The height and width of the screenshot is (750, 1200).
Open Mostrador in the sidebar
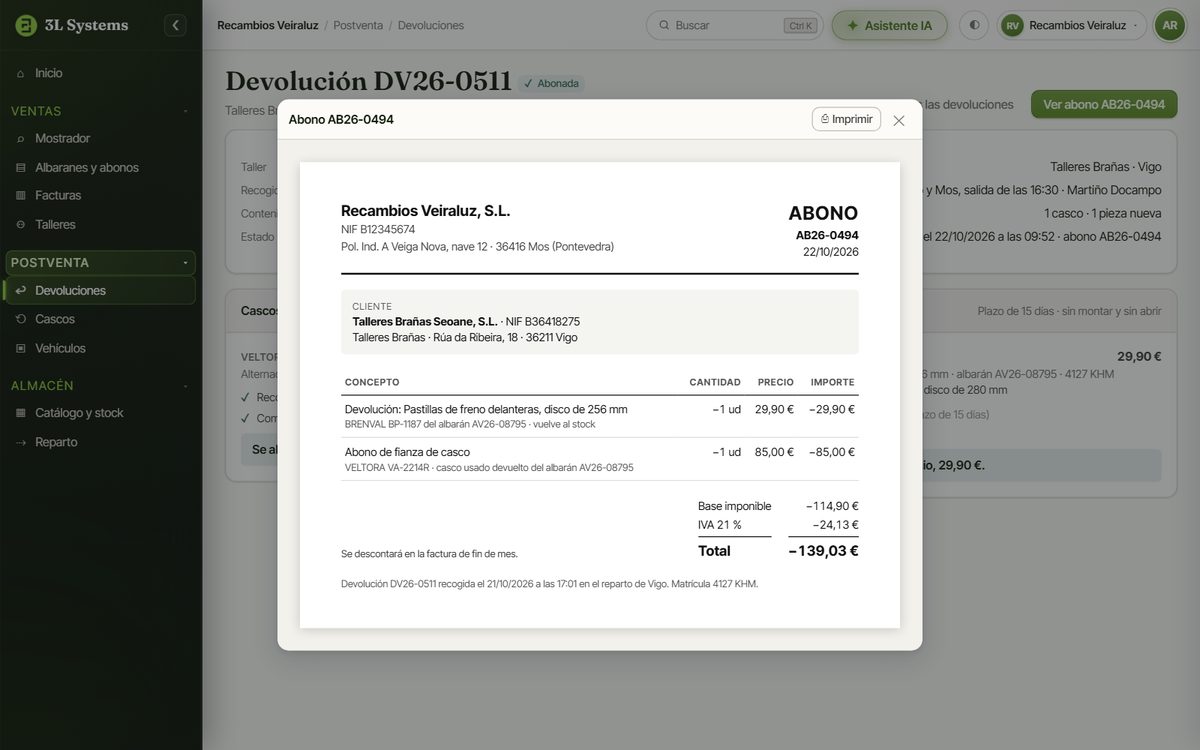coord(101,138)
